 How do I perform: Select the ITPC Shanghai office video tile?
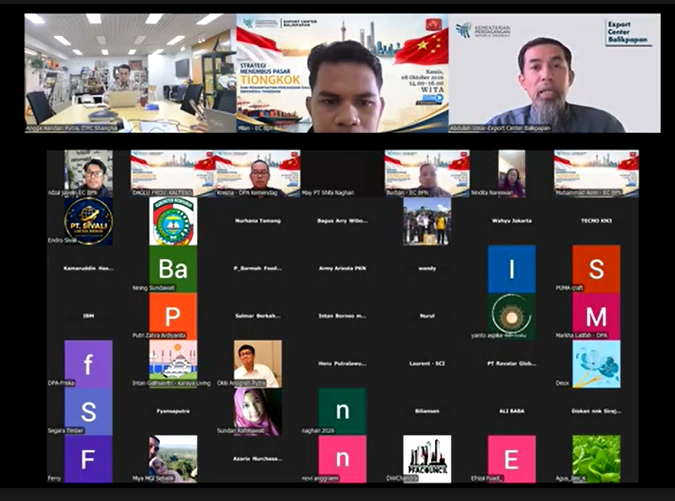coord(130,73)
